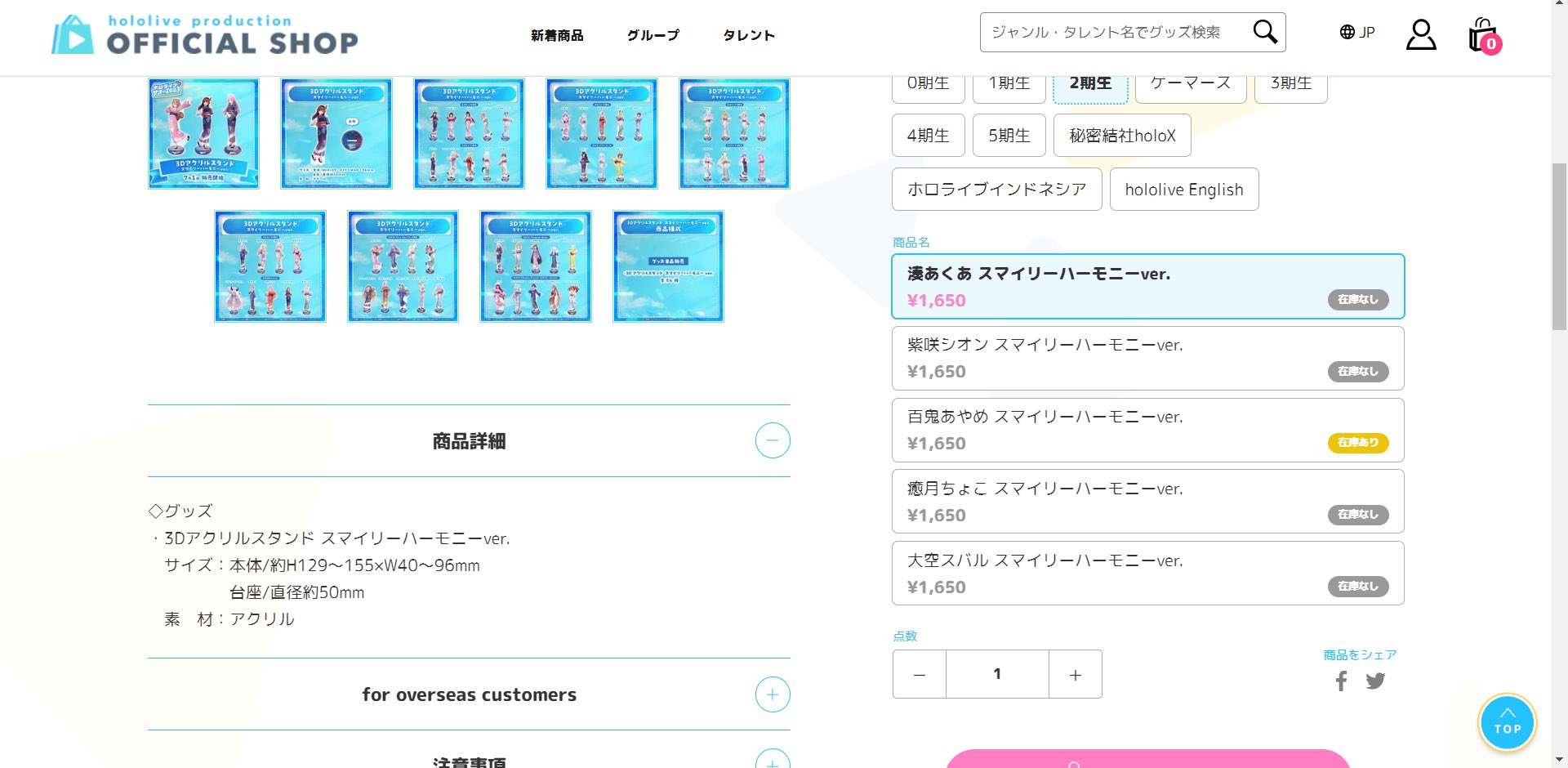Screen dimensions: 1568x768
Task: Open the single-character stand thumbnail
Action: coord(336,133)
